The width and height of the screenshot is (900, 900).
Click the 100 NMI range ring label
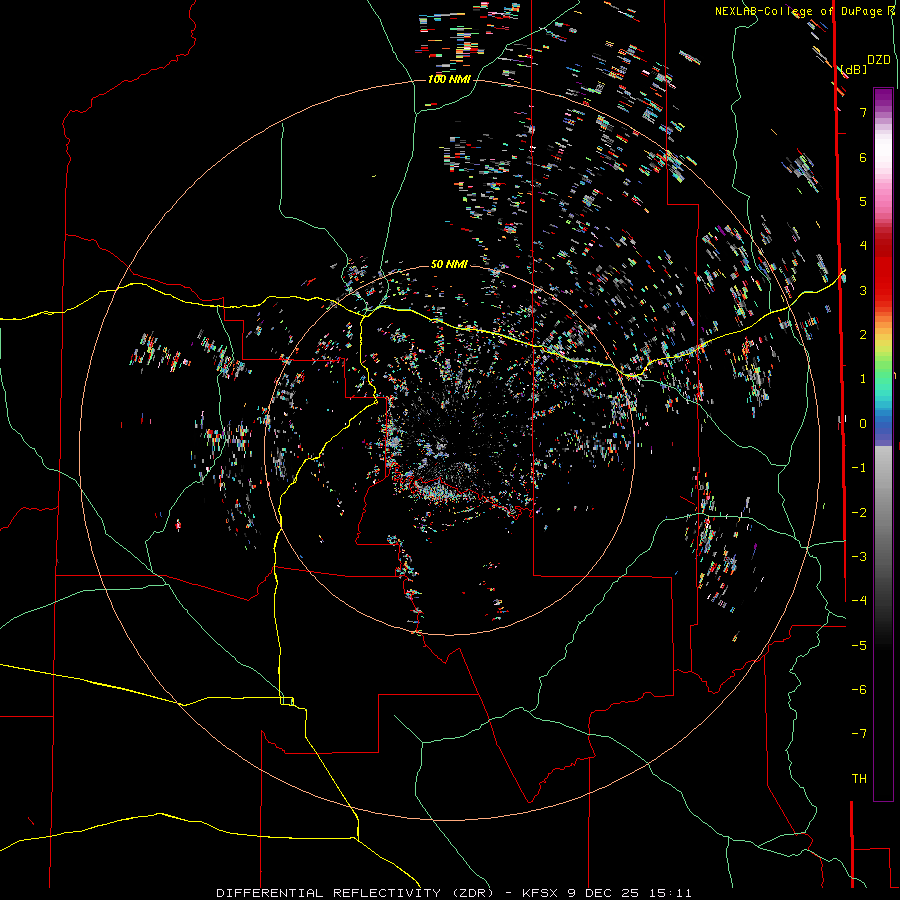(449, 79)
